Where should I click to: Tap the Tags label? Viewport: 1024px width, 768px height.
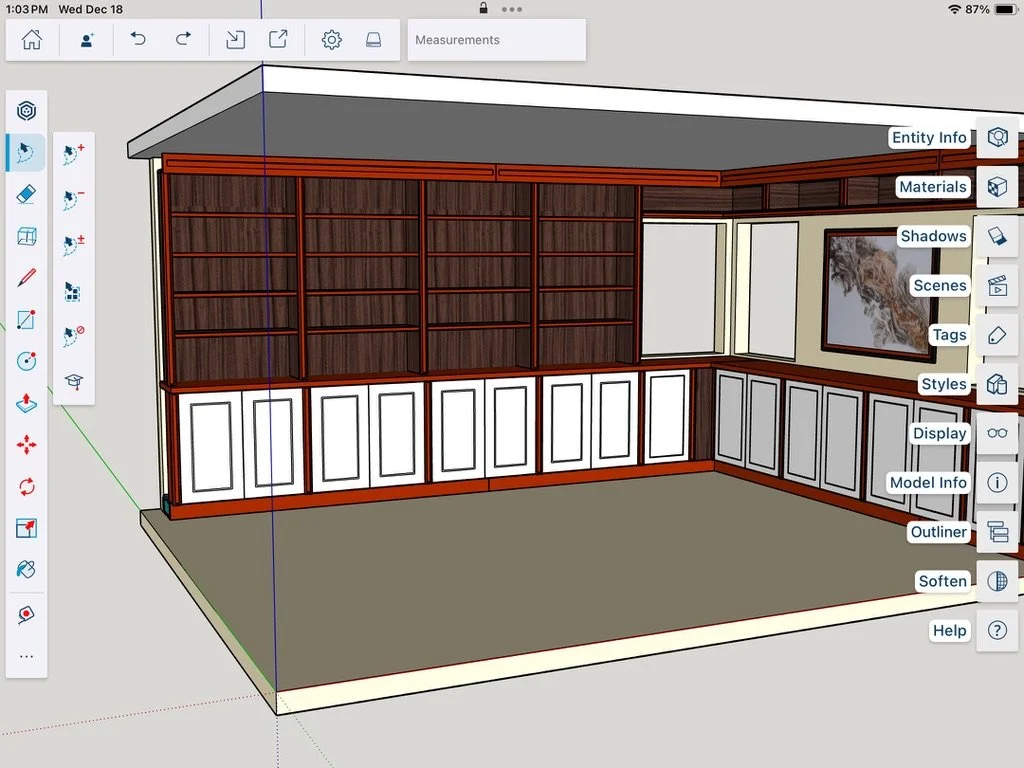click(949, 335)
